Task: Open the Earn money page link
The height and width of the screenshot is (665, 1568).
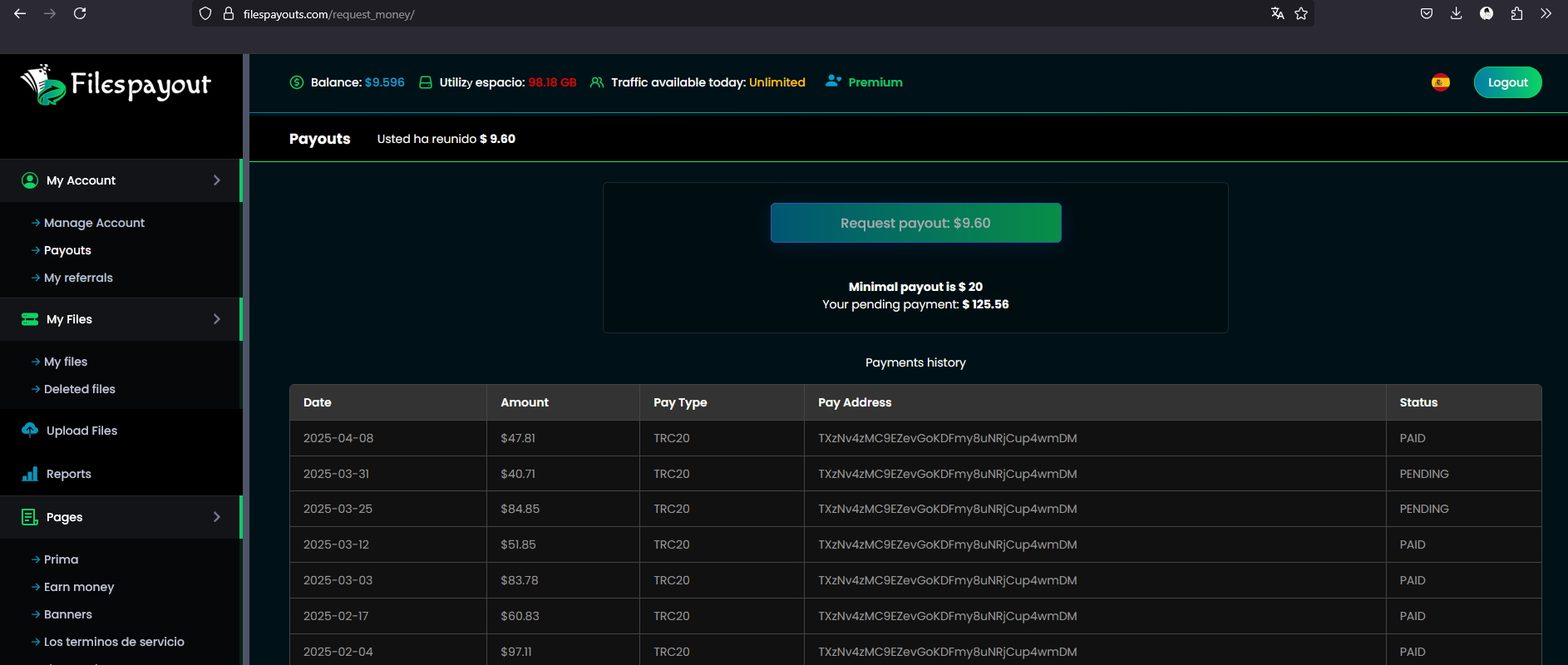Action: coord(79,587)
